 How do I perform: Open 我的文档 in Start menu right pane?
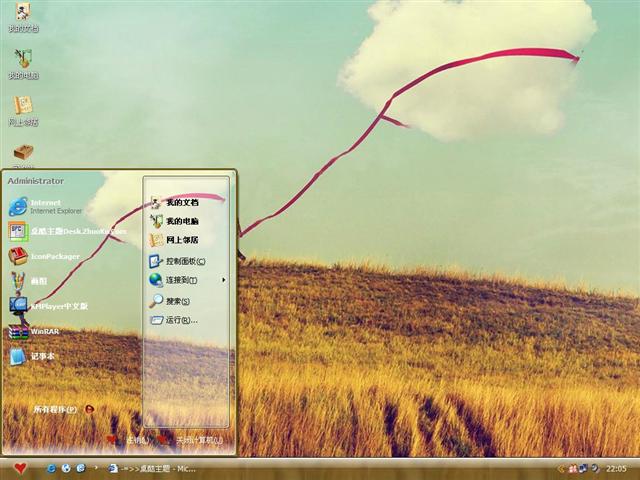point(174,202)
